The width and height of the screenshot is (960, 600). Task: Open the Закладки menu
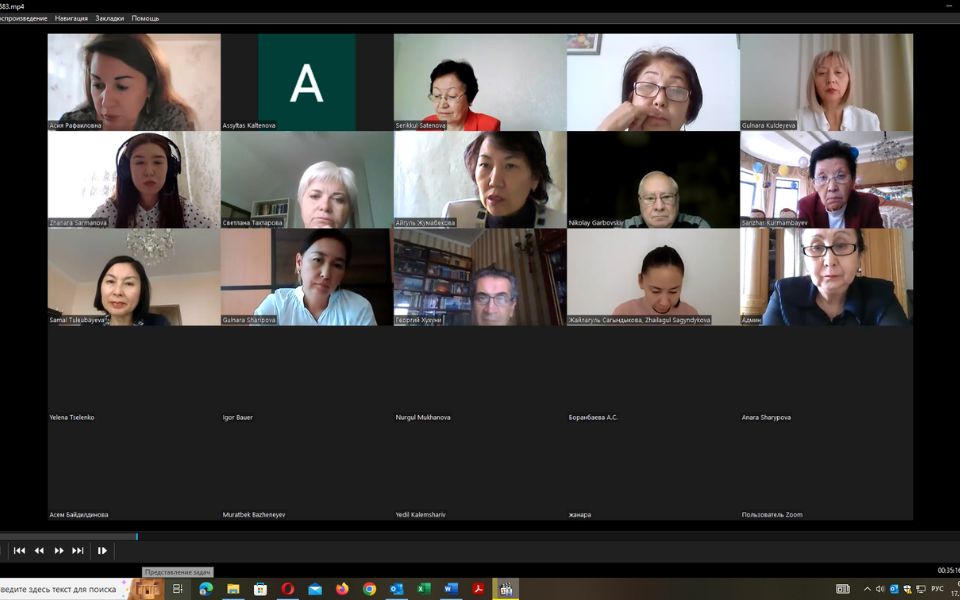[x=110, y=18]
